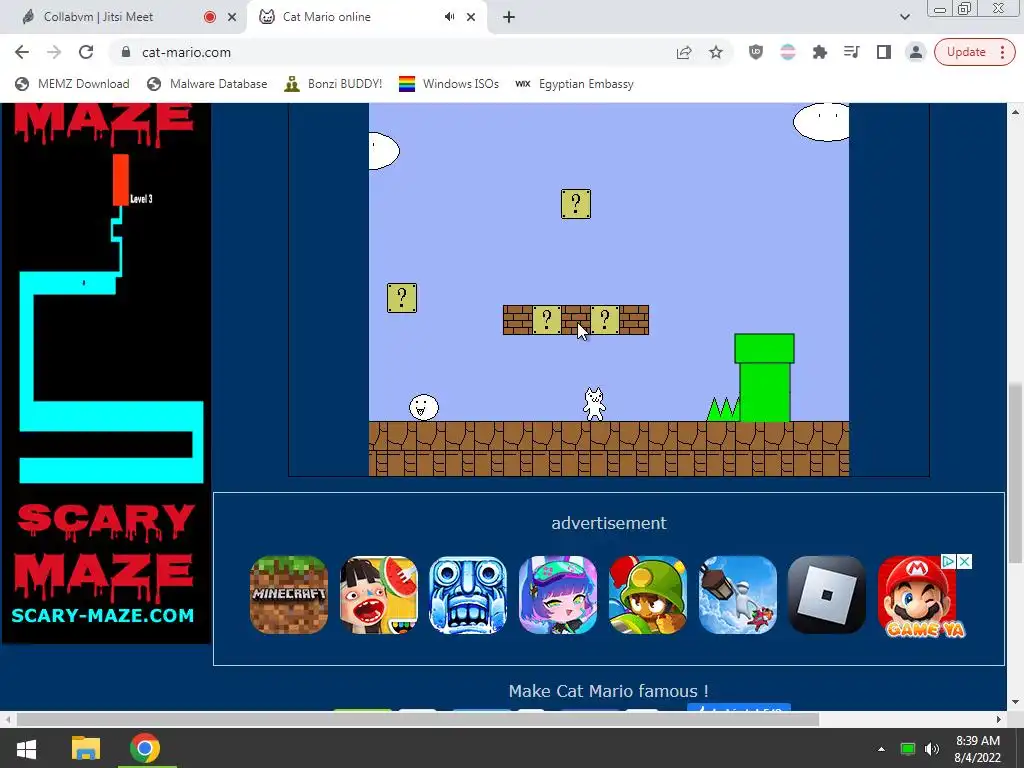
Task: Open a new browser tab
Action: (509, 17)
